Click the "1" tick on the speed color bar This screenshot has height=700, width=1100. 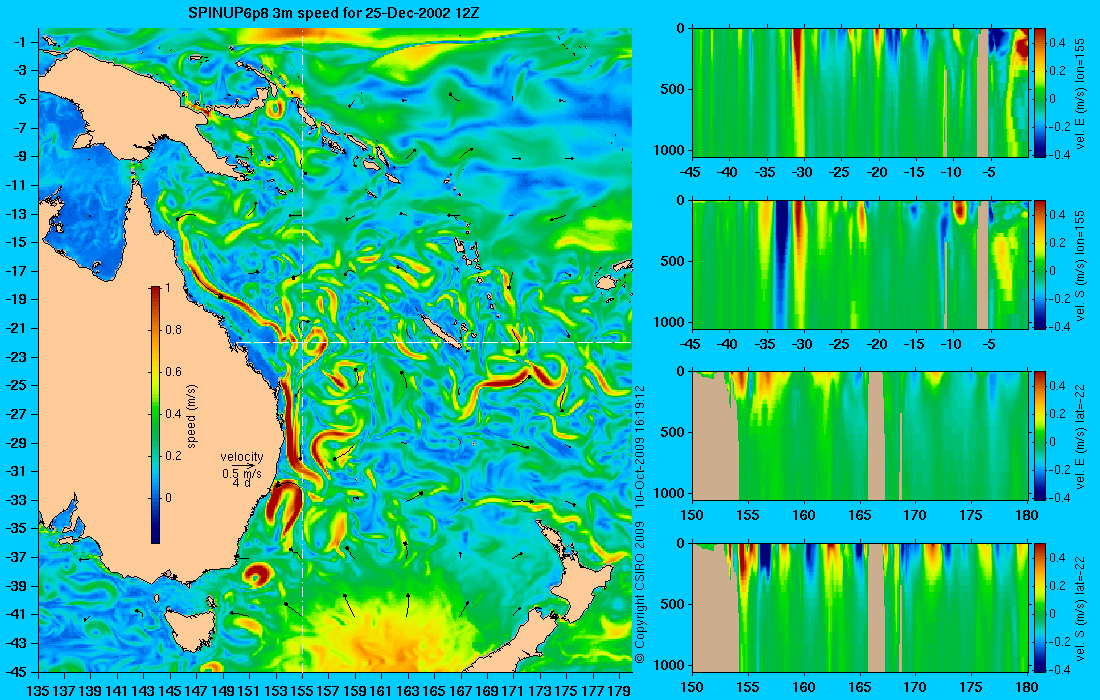[167, 288]
